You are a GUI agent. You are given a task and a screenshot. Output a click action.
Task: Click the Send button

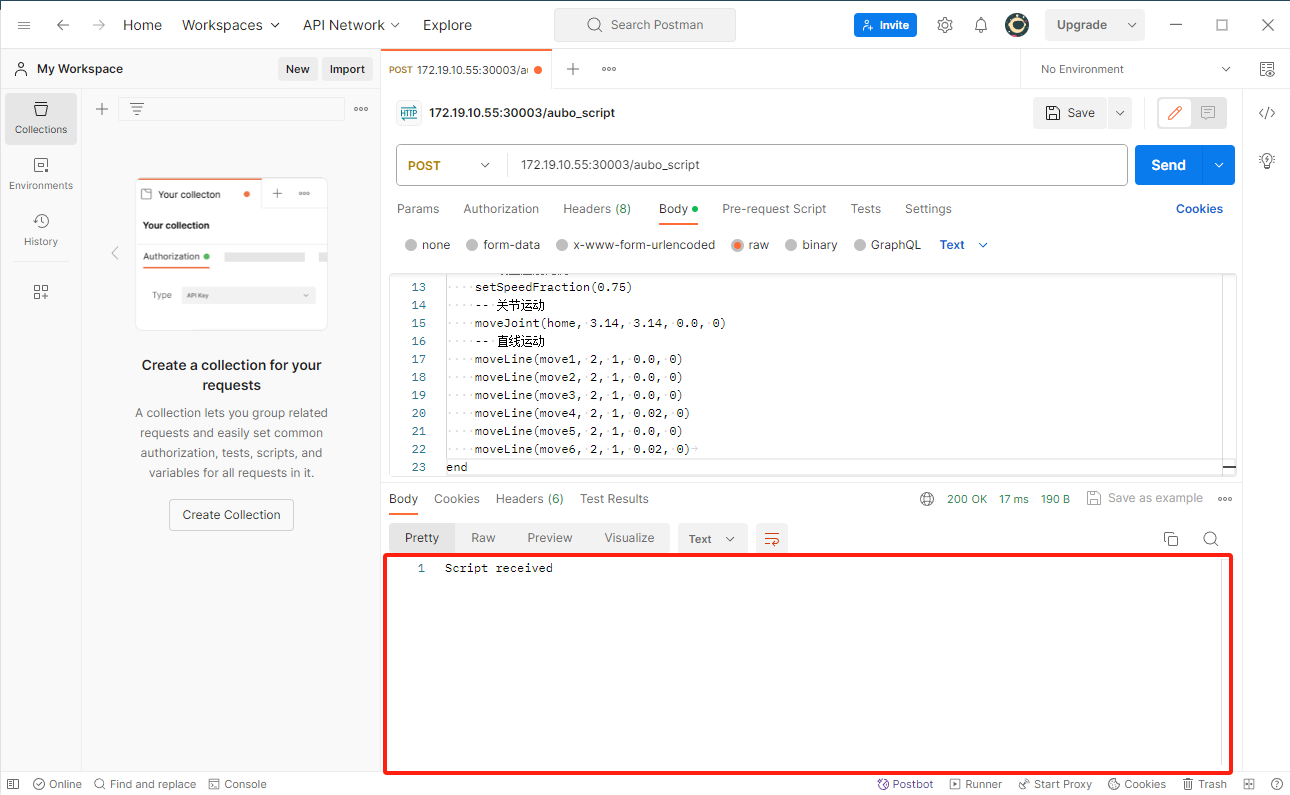click(x=1168, y=165)
